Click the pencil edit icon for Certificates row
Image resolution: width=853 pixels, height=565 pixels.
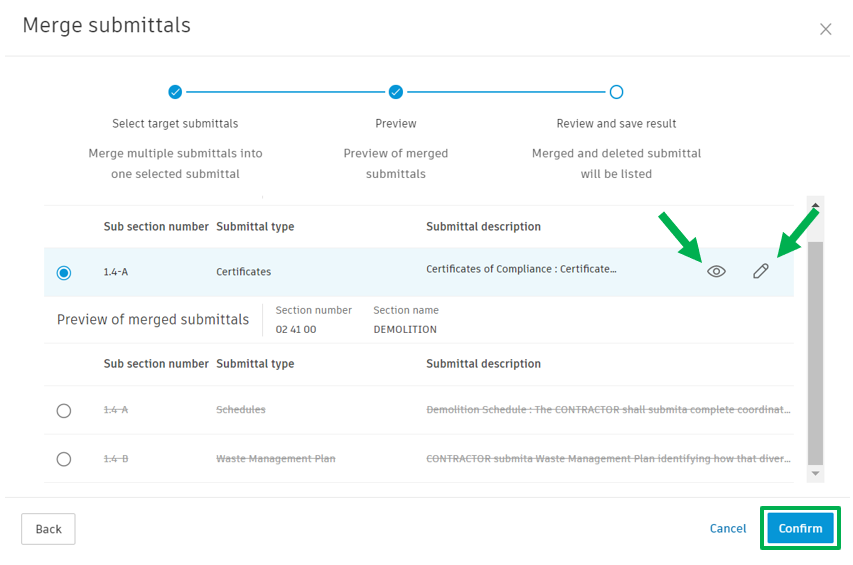pyautogui.click(x=761, y=271)
